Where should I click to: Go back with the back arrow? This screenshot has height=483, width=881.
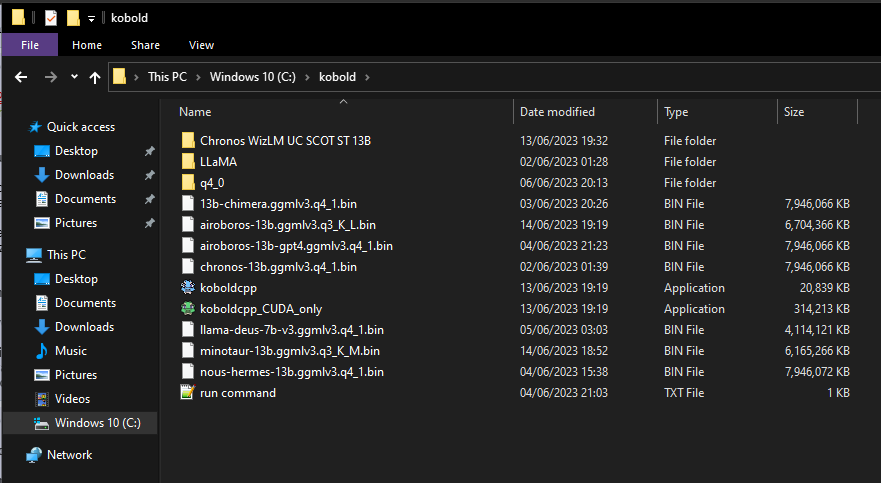[21, 77]
